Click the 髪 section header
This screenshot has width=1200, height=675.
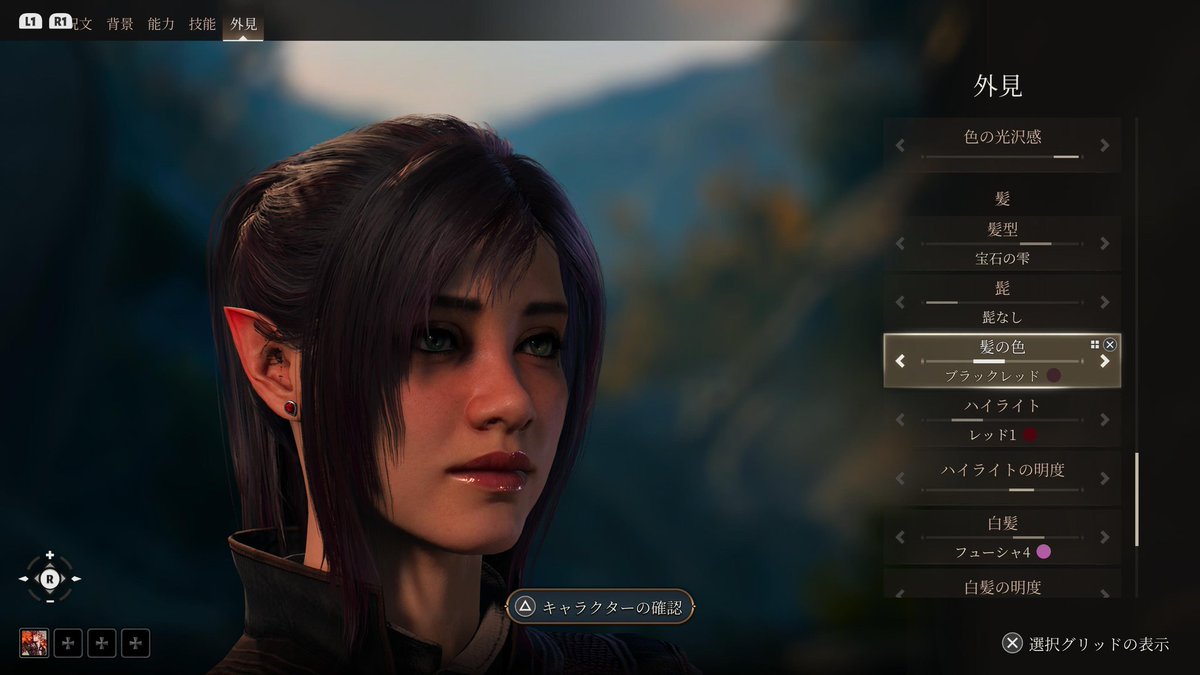click(1002, 199)
